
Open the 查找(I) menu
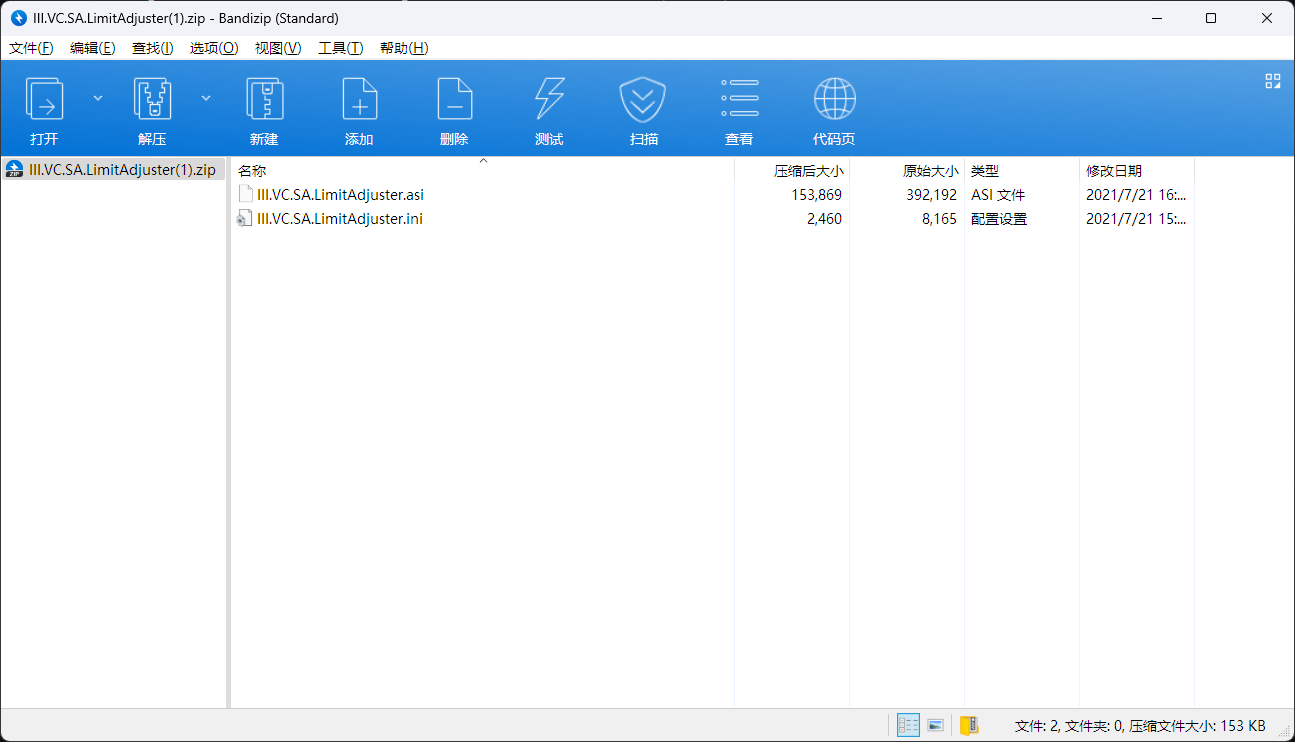point(153,48)
